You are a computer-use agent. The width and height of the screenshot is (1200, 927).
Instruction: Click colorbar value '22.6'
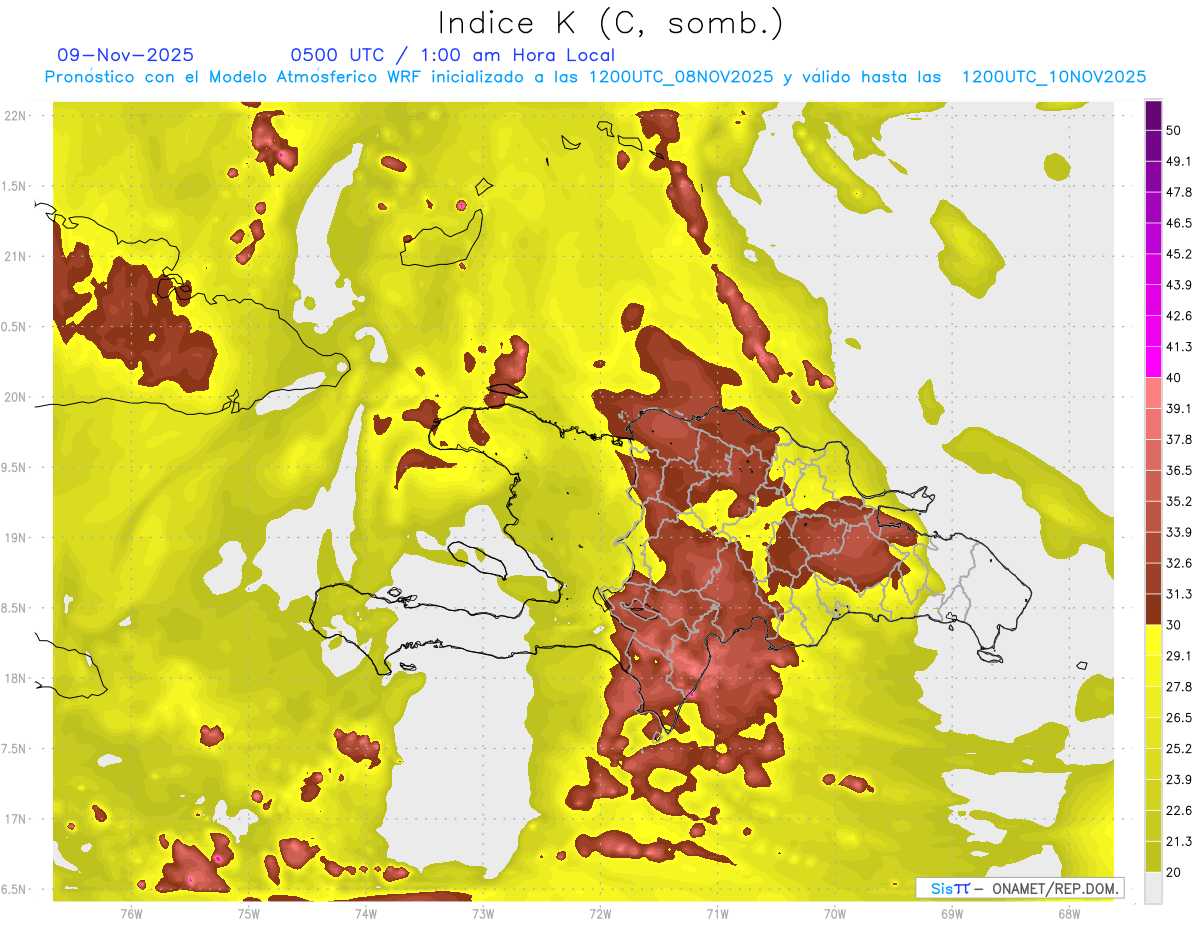(x=1178, y=810)
